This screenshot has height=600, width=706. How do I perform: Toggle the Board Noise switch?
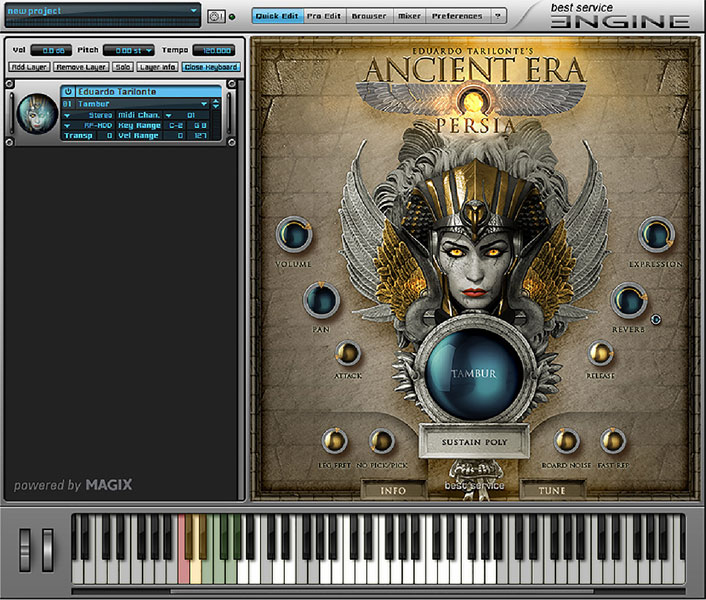pyautogui.click(x=566, y=440)
